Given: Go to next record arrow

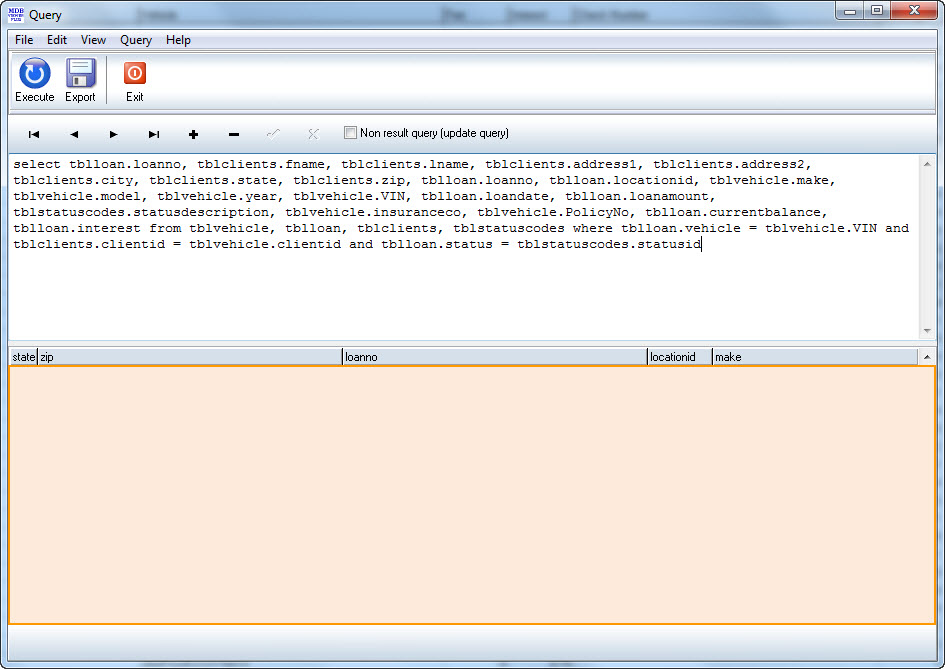Looking at the screenshot, I should (114, 134).
